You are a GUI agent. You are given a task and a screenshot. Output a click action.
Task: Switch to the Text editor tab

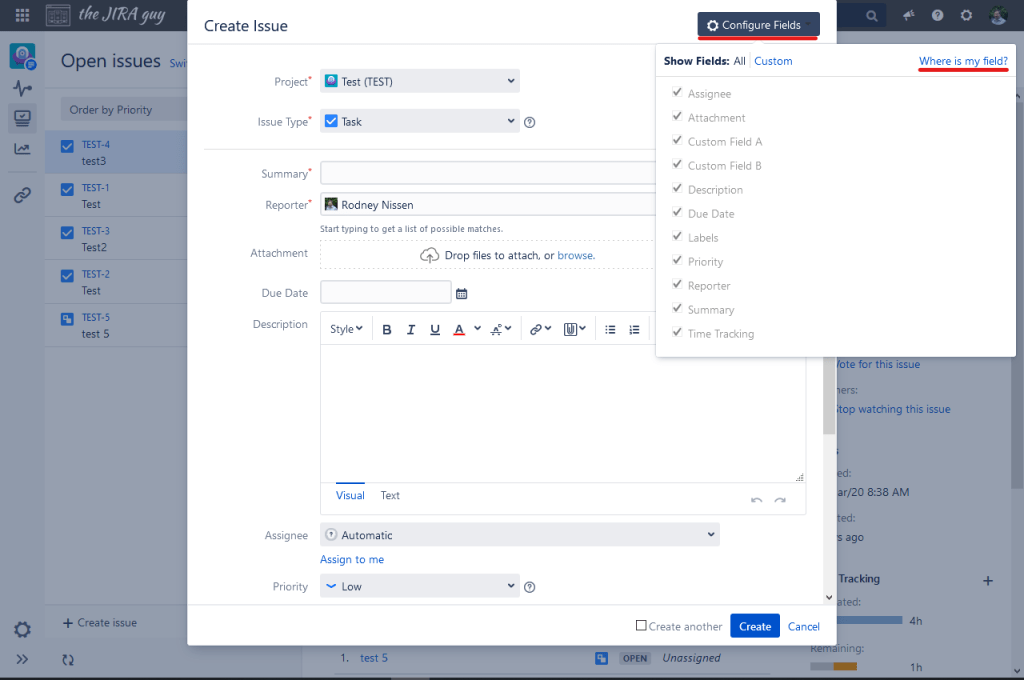(390, 496)
